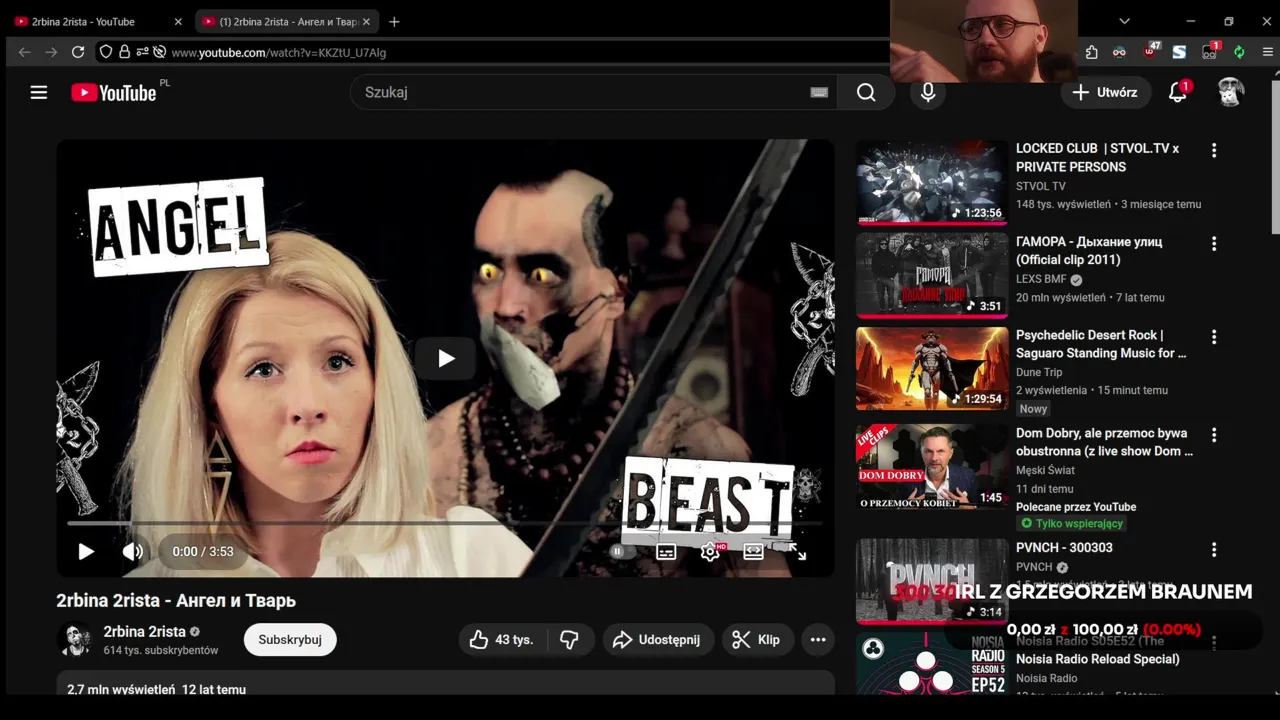Go forward in browser history

click(x=51, y=52)
